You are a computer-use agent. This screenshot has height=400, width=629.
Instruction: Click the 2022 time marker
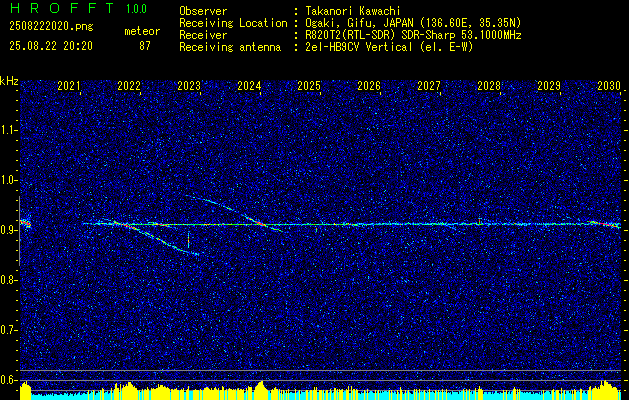(129, 86)
